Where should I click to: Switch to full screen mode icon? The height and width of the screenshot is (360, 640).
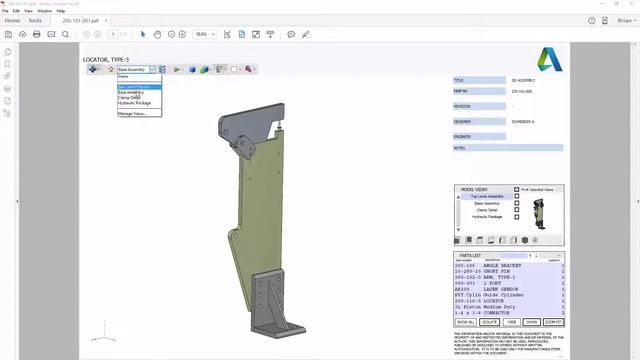point(256,35)
